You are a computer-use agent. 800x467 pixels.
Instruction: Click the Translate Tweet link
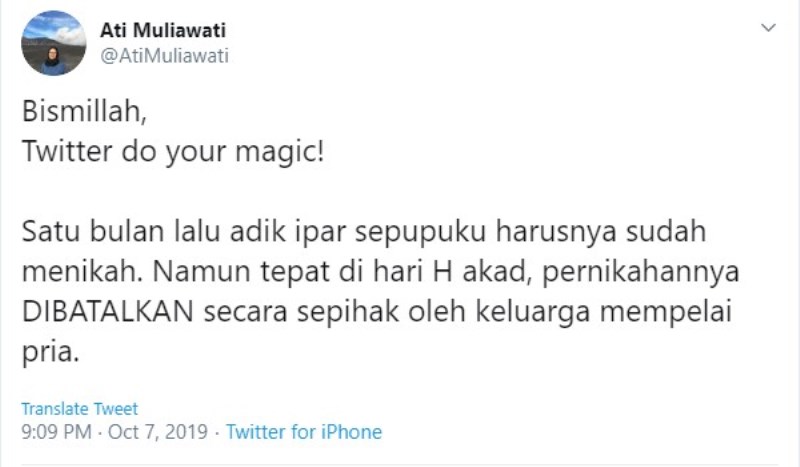point(80,409)
